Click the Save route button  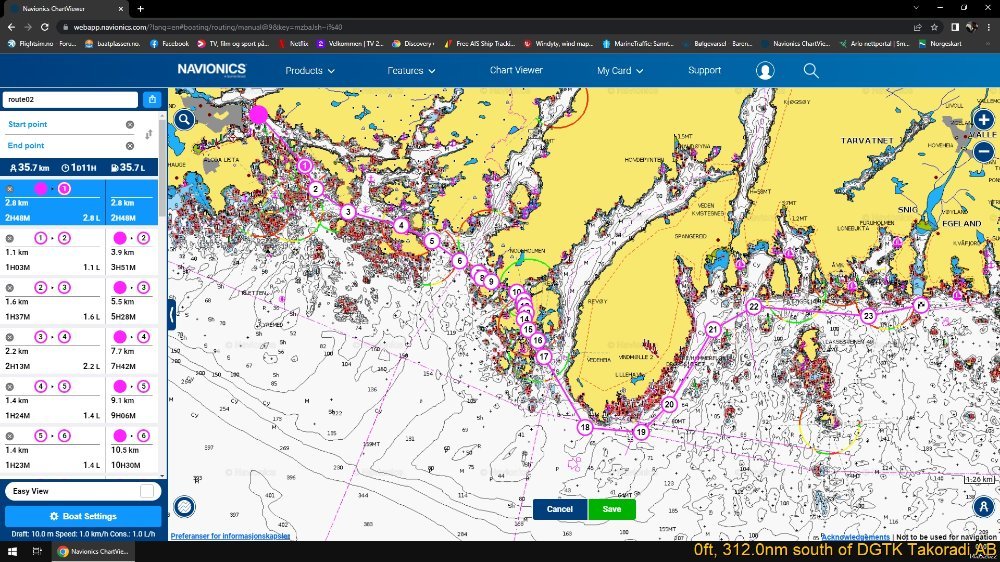612,509
